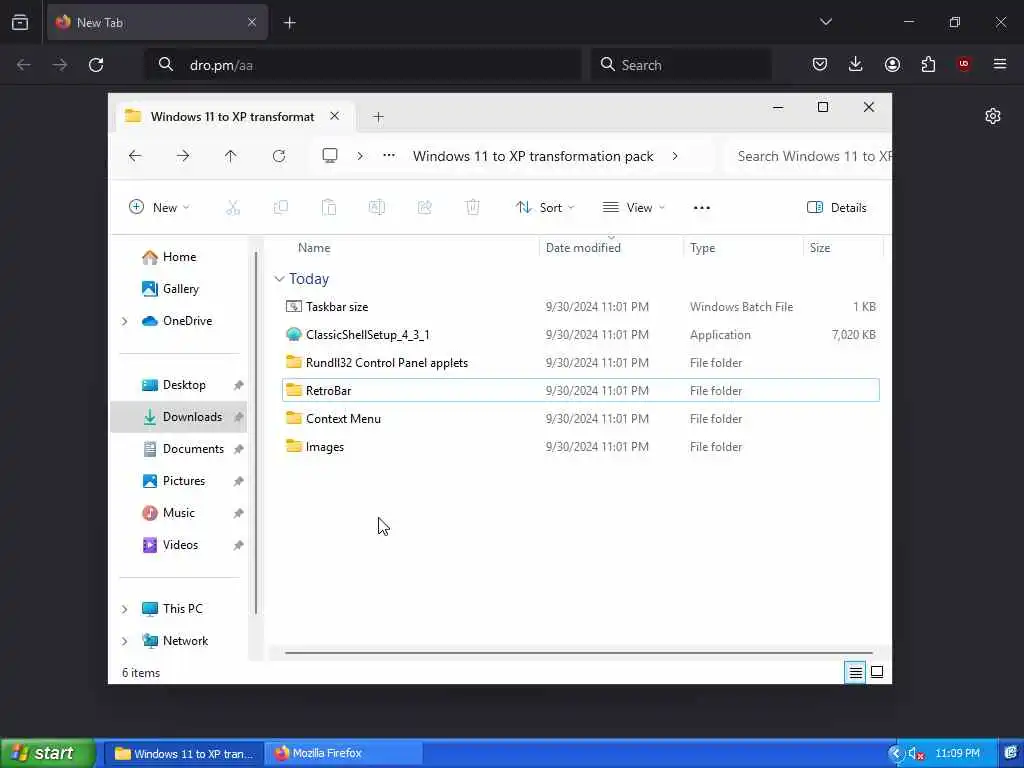Reload the Firefox page

click(96, 65)
